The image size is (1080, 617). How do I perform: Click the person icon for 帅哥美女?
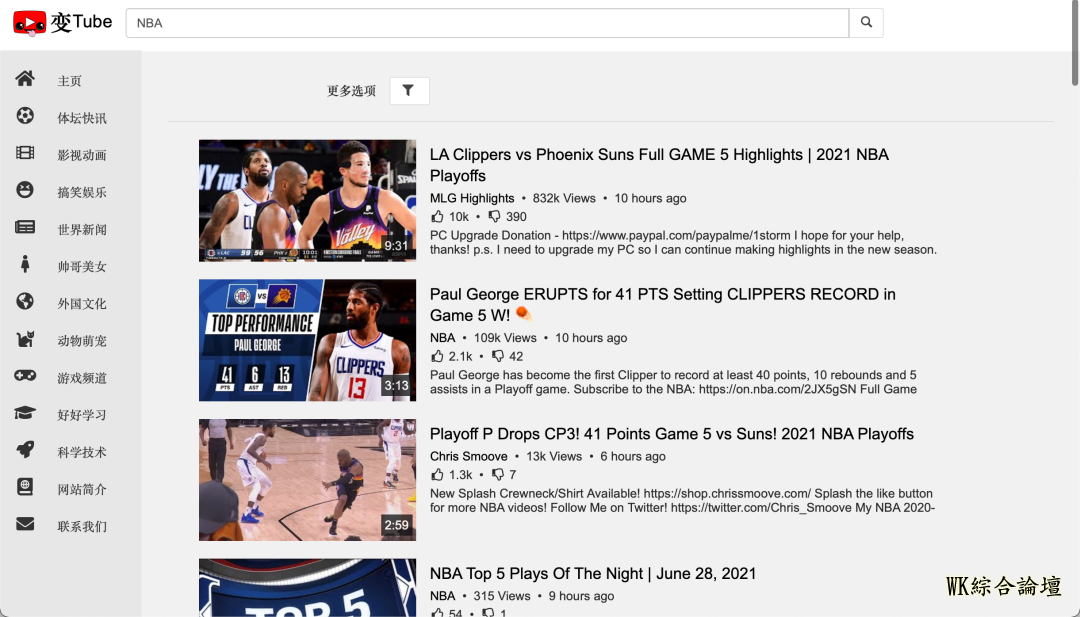[x=25, y=264]
